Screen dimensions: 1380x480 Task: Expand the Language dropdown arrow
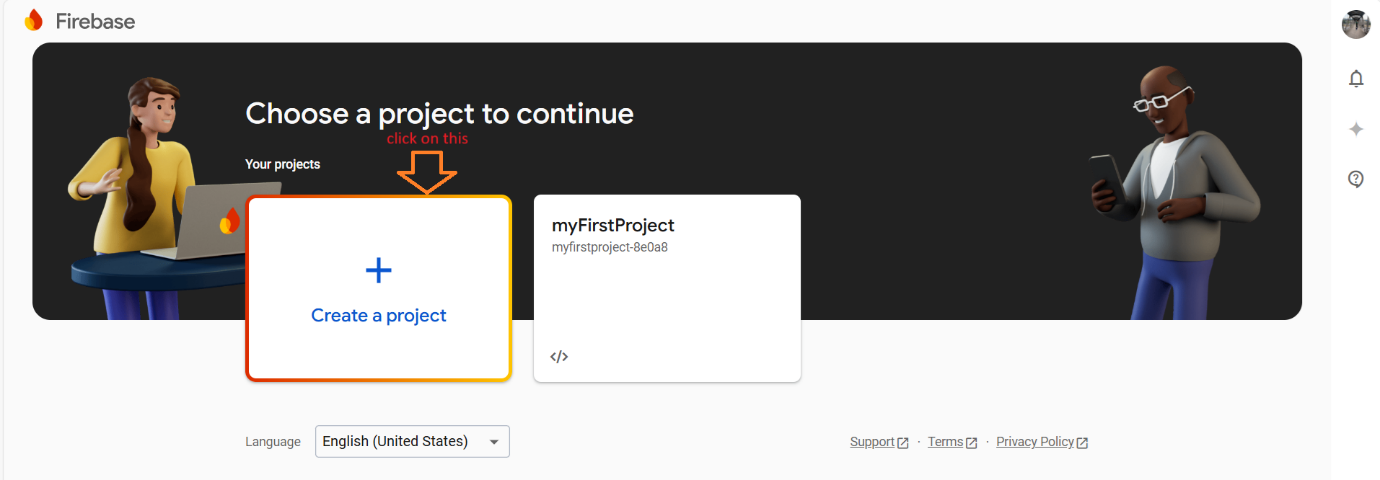point(493,442)
